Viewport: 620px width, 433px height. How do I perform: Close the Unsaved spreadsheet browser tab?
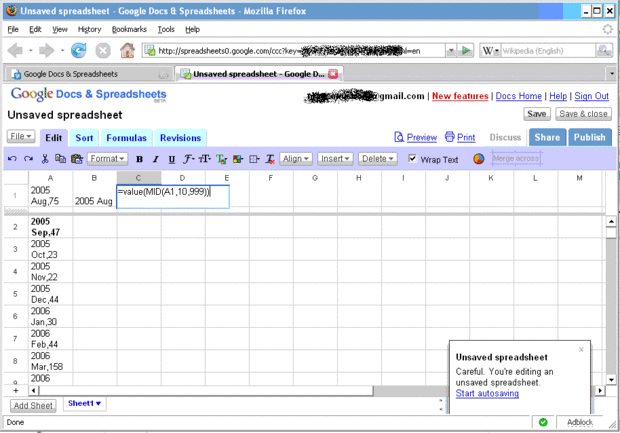coord(333,74)
